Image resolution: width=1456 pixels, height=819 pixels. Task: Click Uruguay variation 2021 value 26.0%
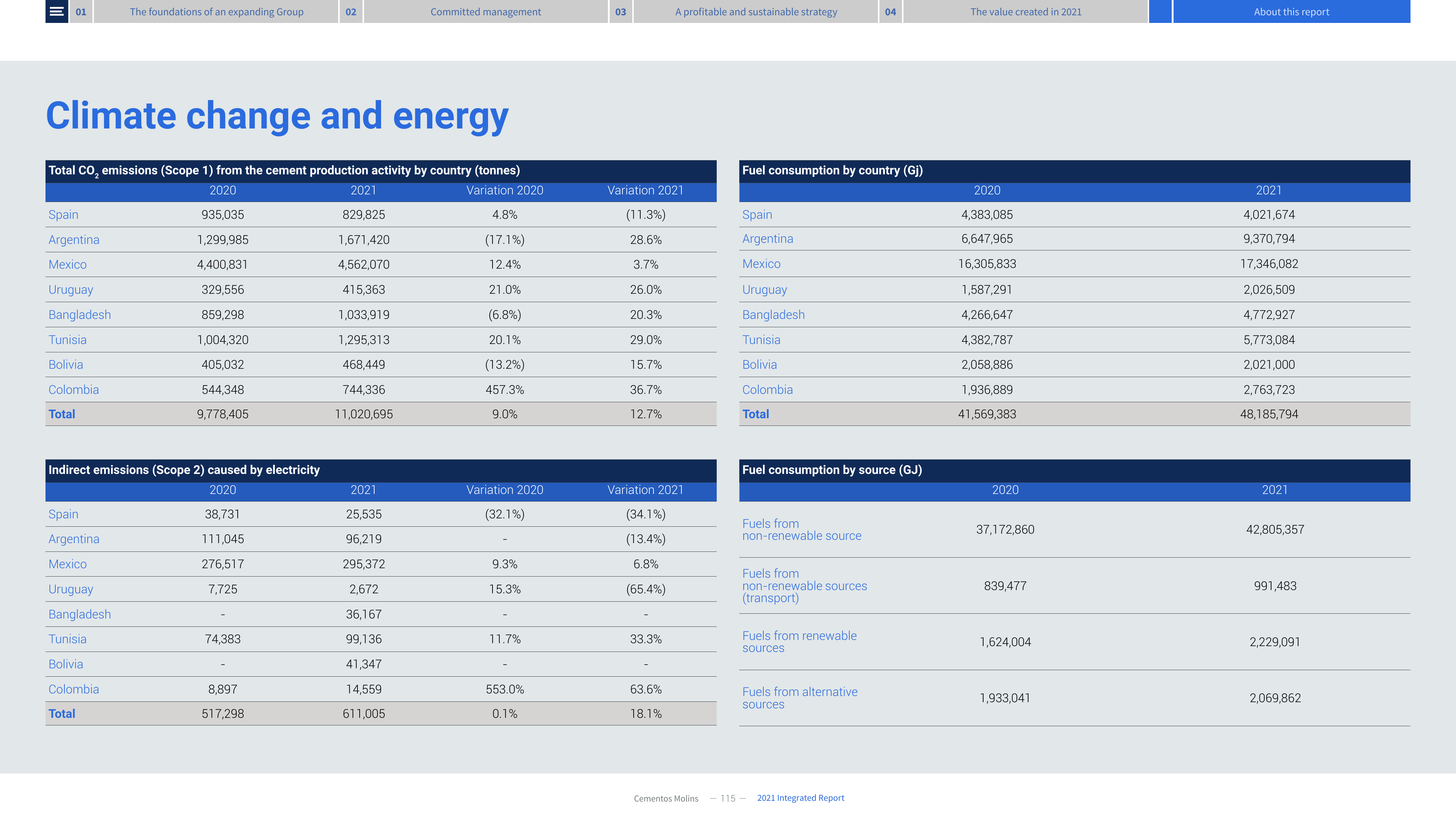[645, 289]
